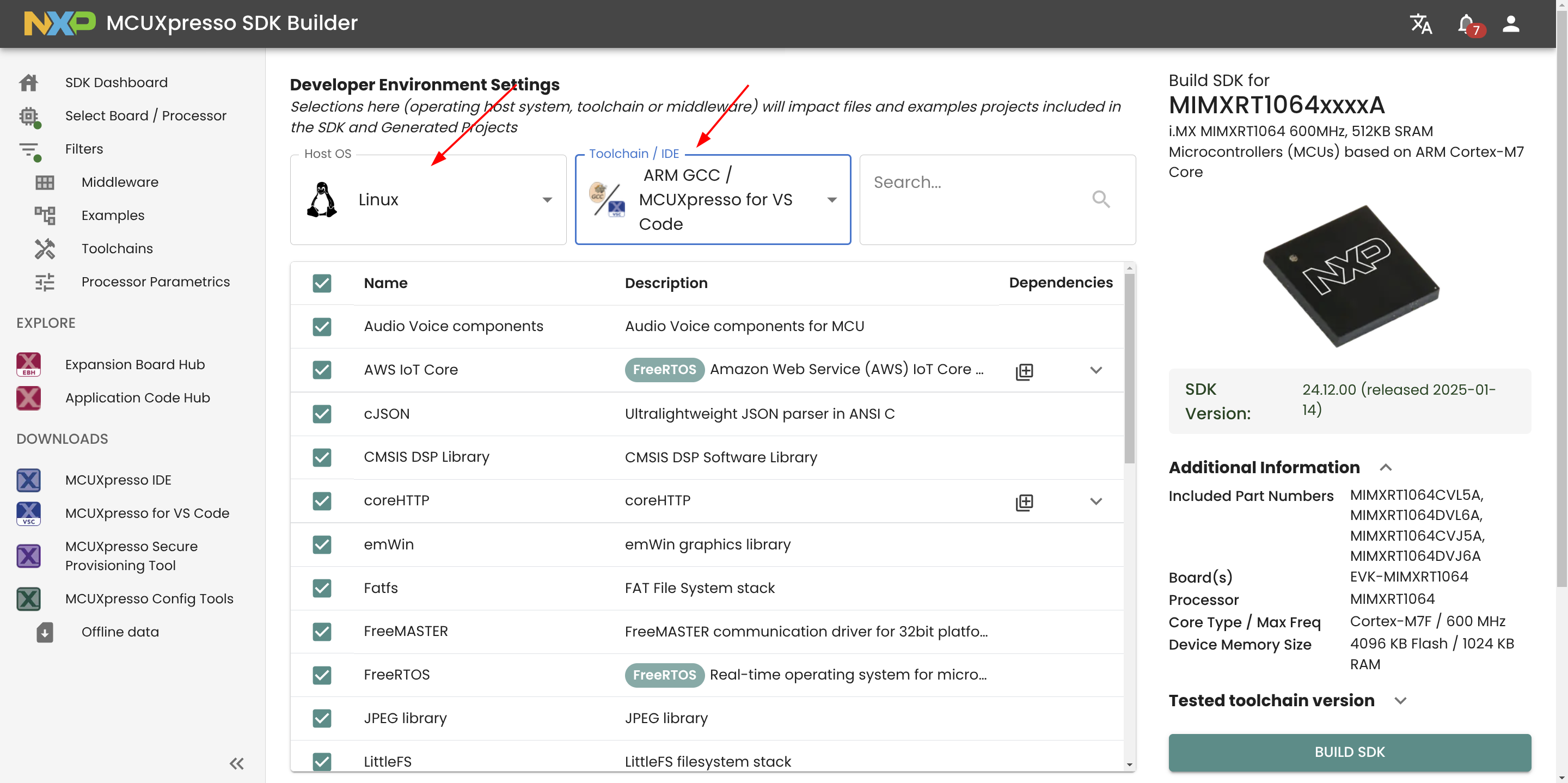This screenshot has height=783, width=1568.
Task: Click the search magnifier icon
Action: 1100,199
